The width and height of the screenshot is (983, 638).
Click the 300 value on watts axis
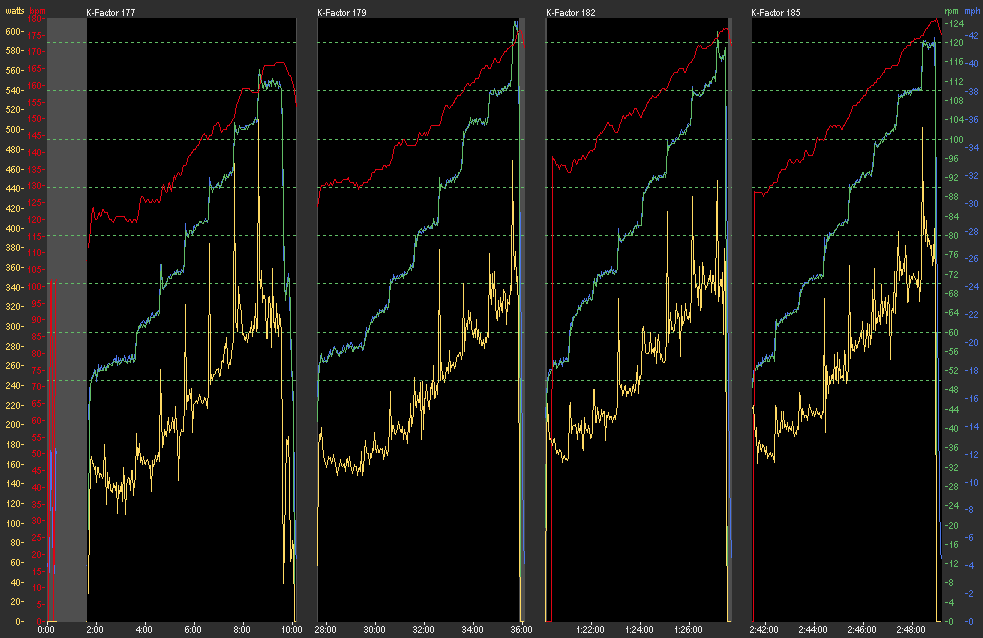[x=13, y=327]
